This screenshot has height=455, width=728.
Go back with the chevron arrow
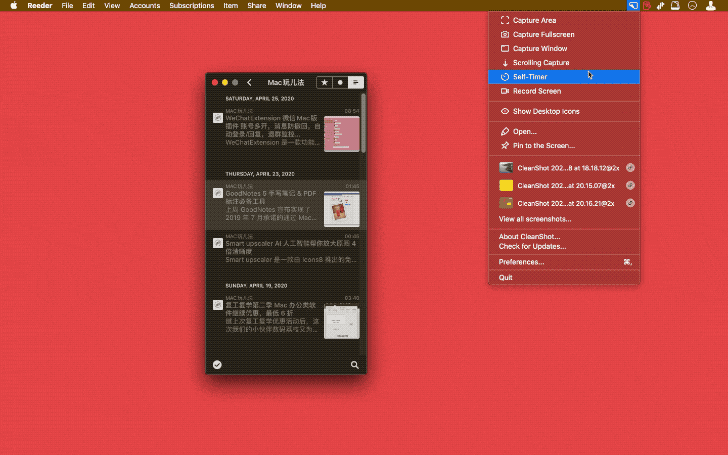(249, 83)
